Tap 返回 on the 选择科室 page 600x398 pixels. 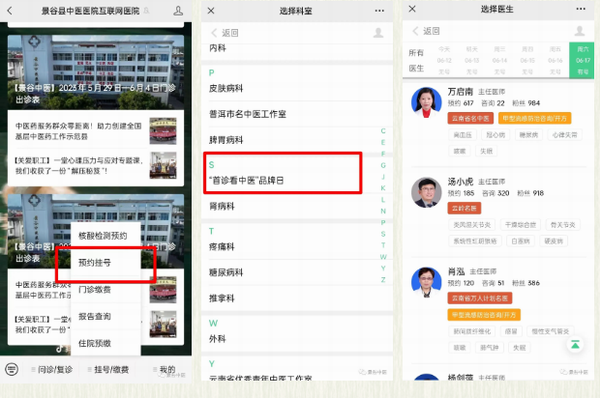[x=225, y=33]
